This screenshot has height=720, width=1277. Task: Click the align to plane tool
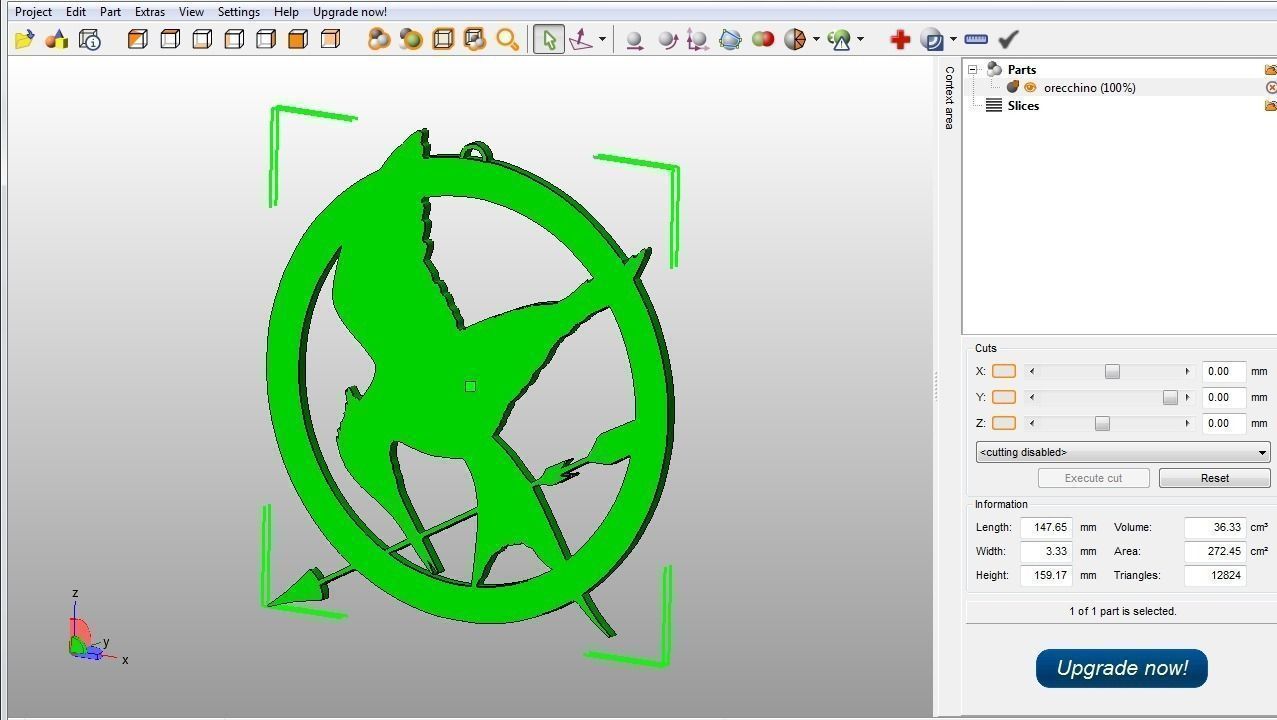pyautogui.click(x=581, y=39)
